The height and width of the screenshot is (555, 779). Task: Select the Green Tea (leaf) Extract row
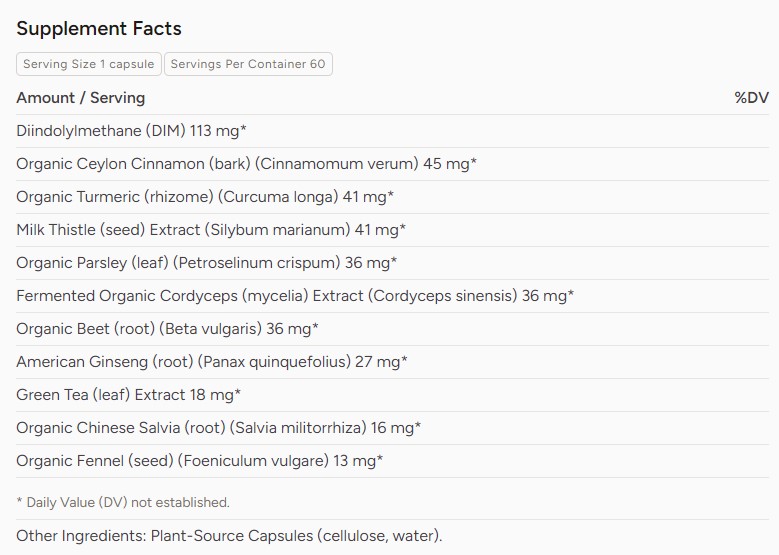(128, 395)
